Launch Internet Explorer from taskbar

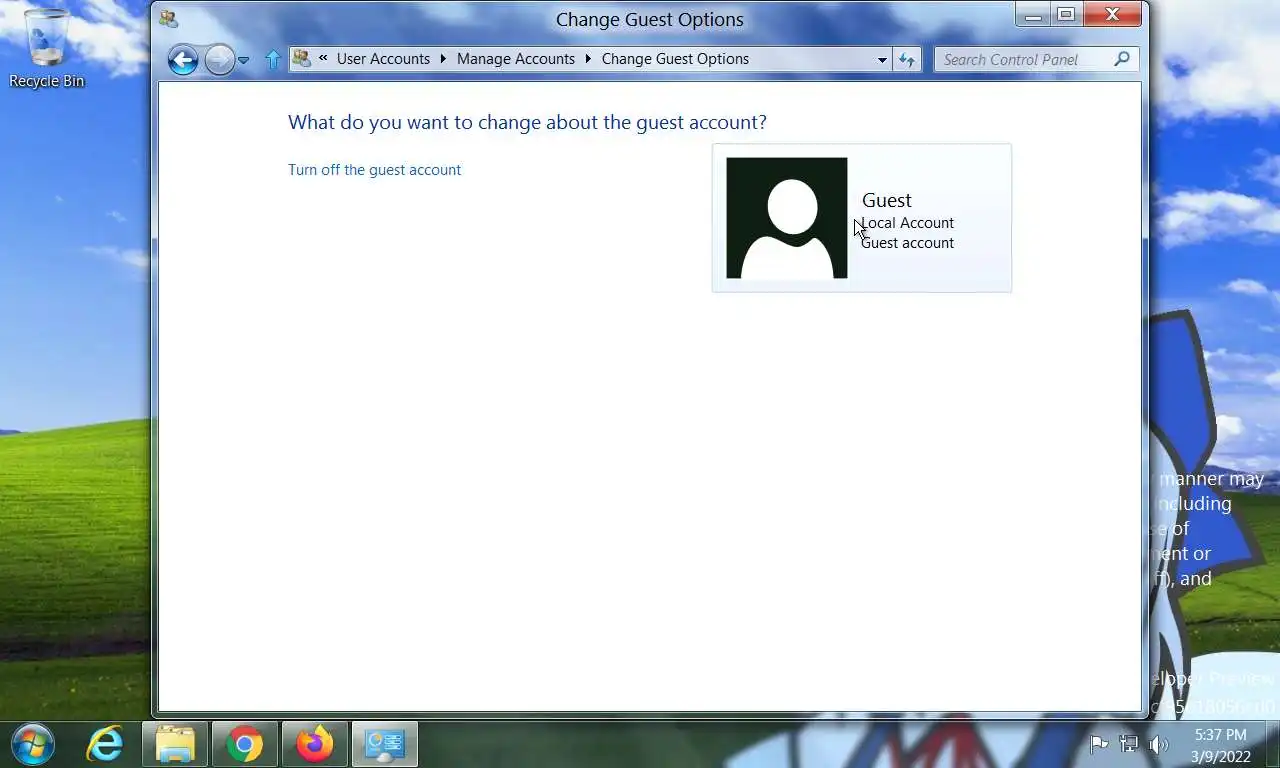(x=105, y=745)
